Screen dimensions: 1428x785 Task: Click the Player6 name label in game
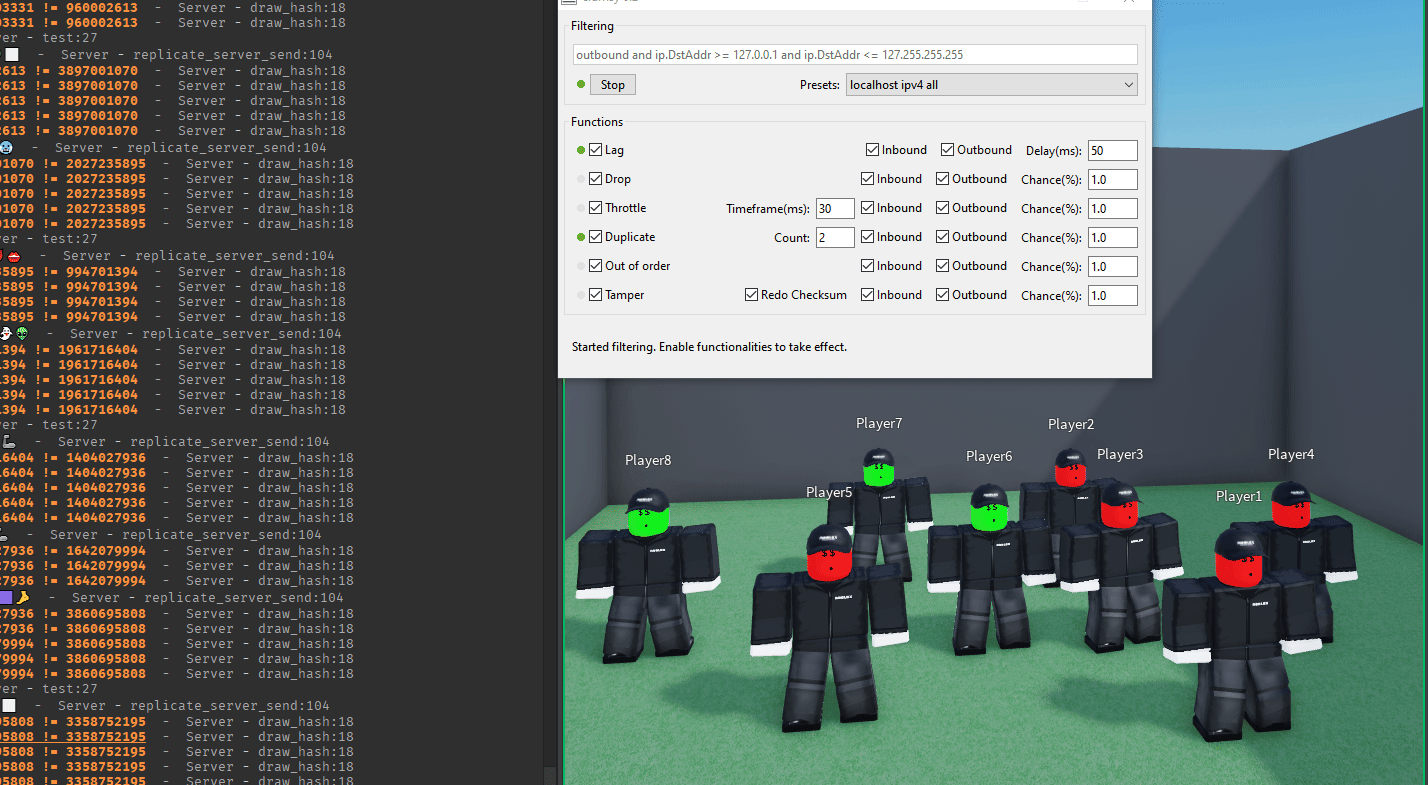coord(989,456)
